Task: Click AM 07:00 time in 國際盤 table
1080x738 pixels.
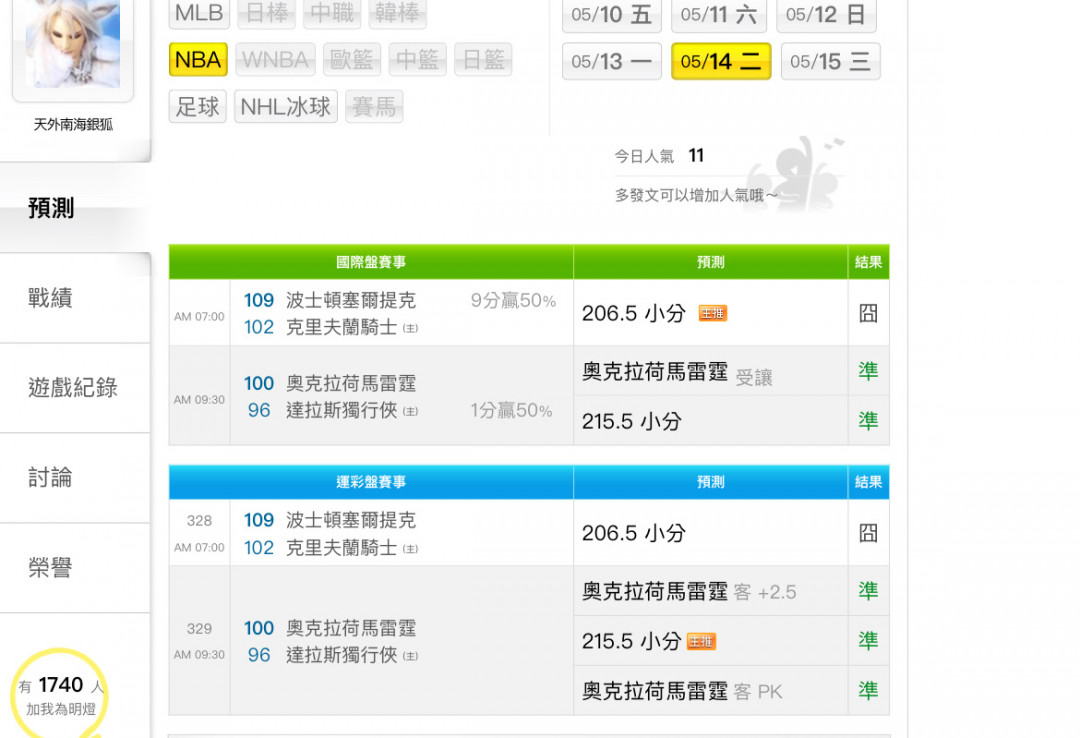Action: click(x=199, y=317)
